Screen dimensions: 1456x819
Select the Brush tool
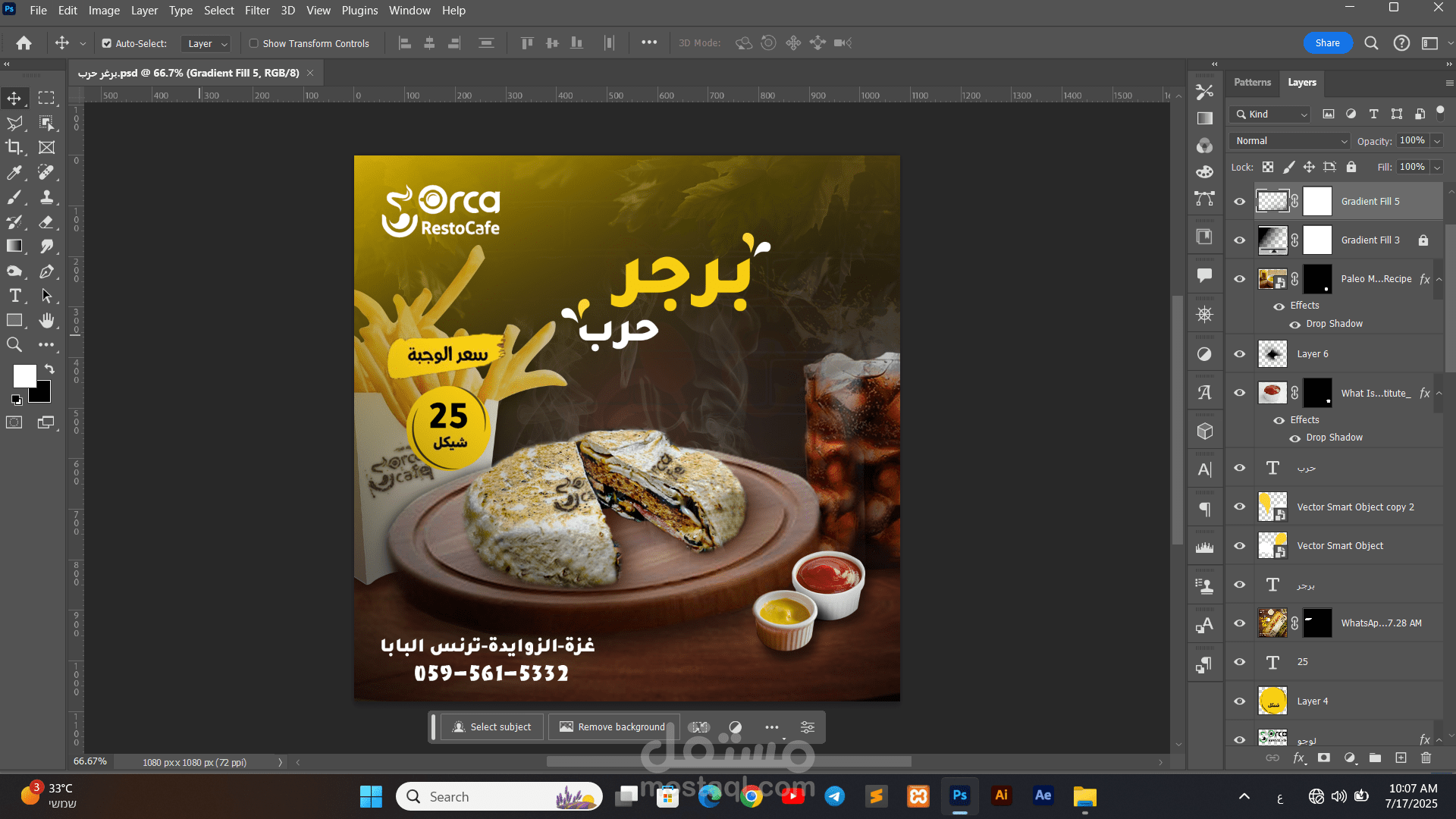click(14, 197)
